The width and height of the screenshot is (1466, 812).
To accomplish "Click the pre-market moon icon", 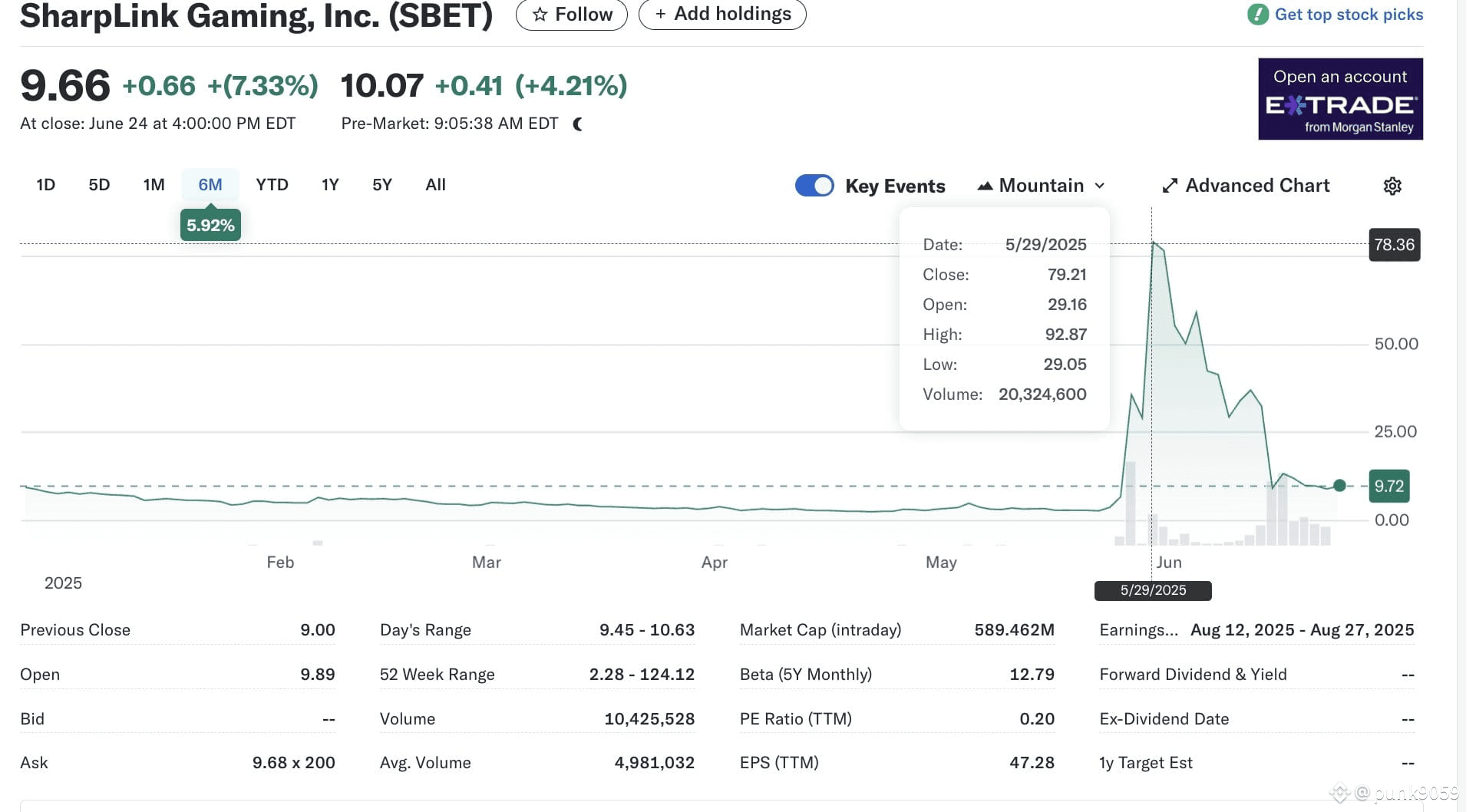I will (578, 124).
